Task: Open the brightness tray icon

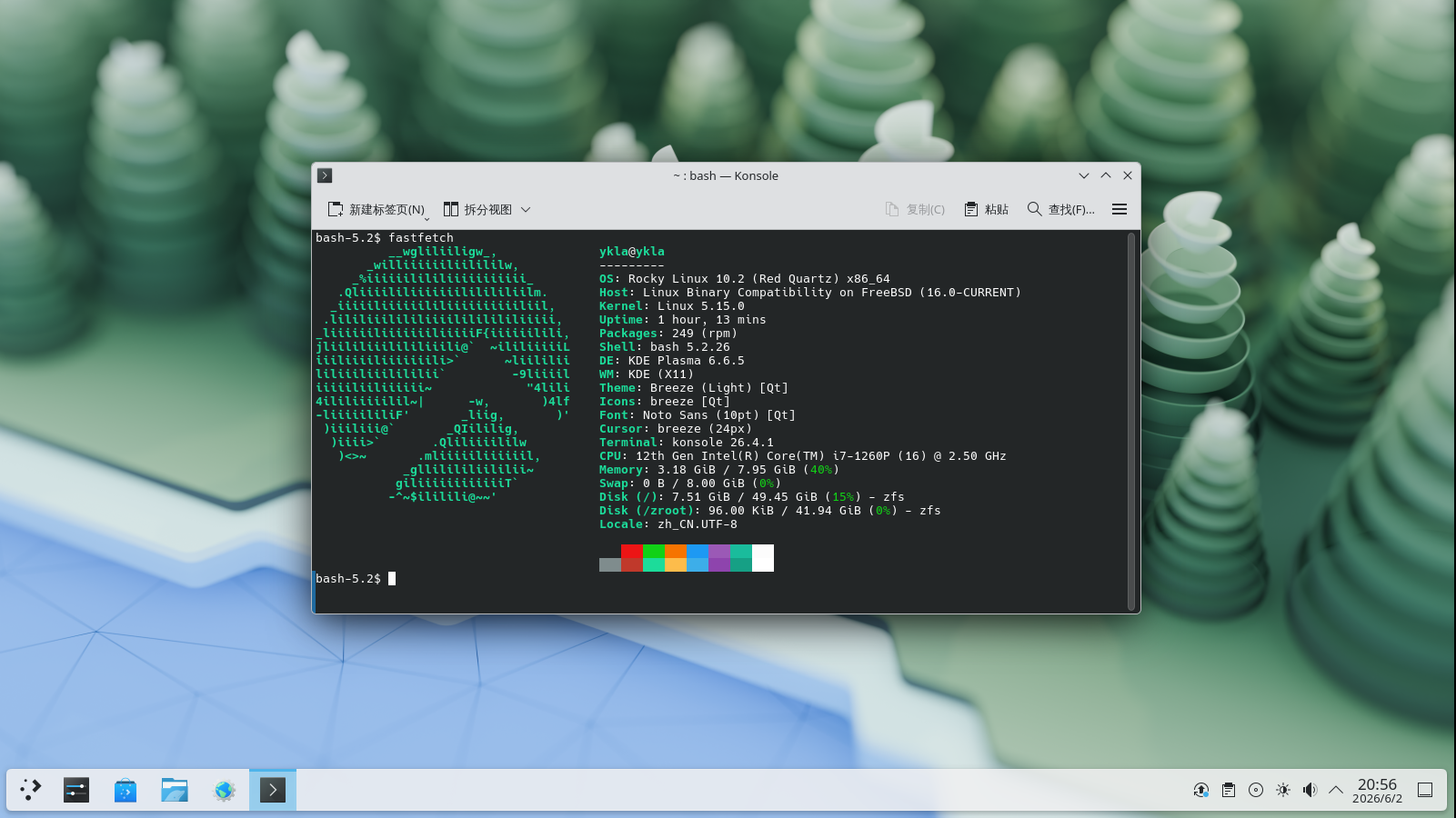Action: click(1283, 790)
